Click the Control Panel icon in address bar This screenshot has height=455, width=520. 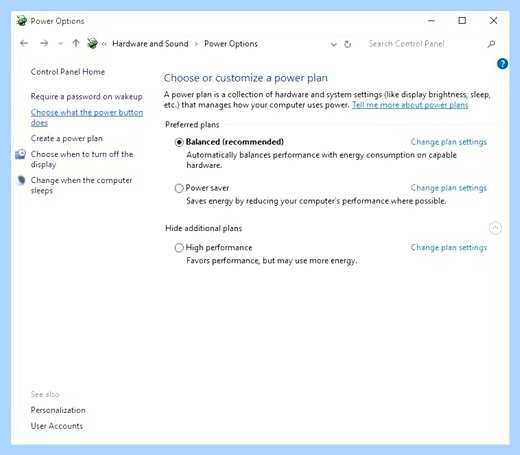(92, 43)
